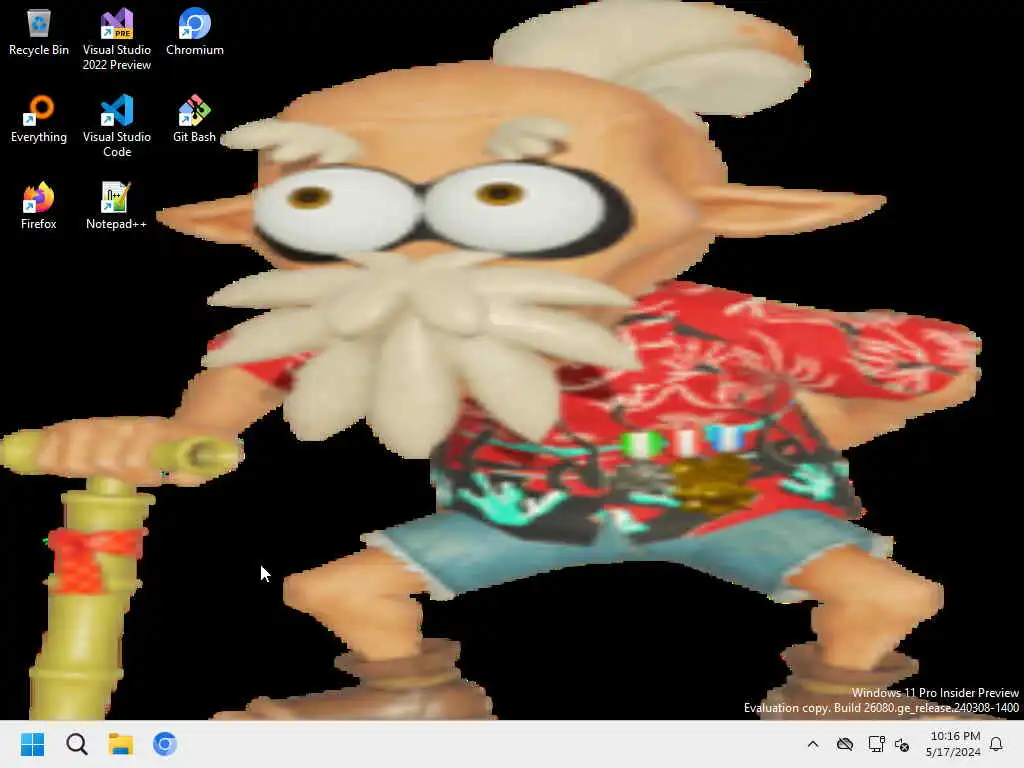
Task: Show hidden system tray icons
Action: (x=813, y=744)
